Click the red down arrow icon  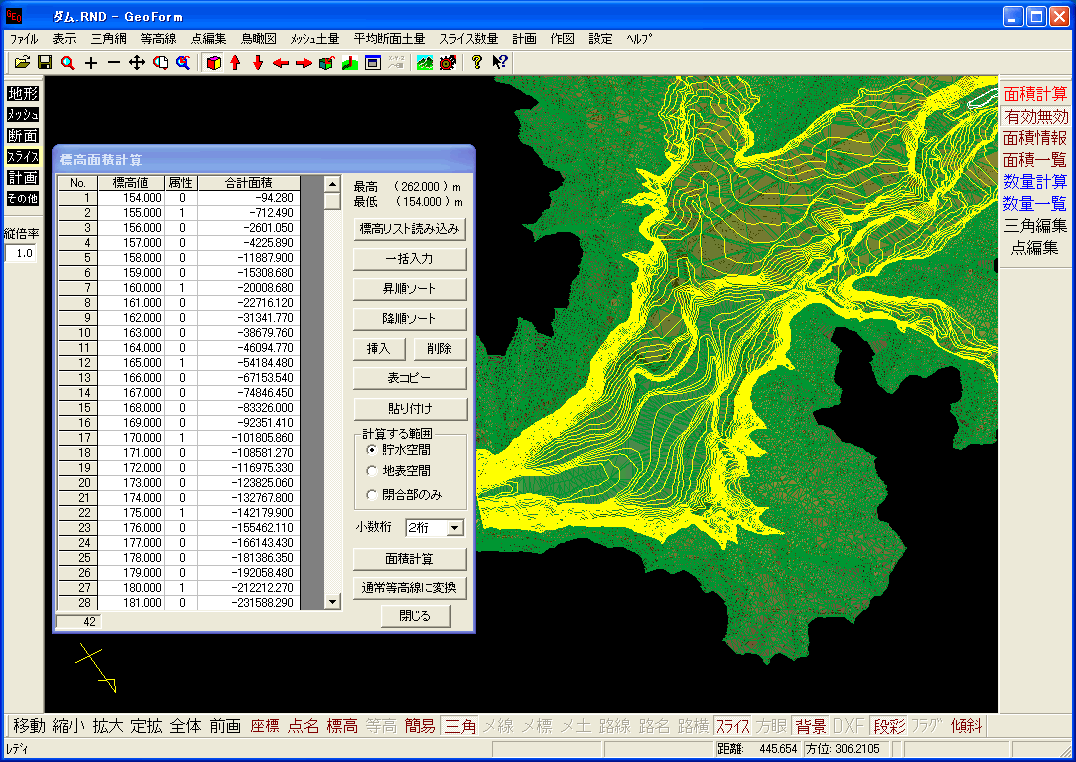pos(258,63)
